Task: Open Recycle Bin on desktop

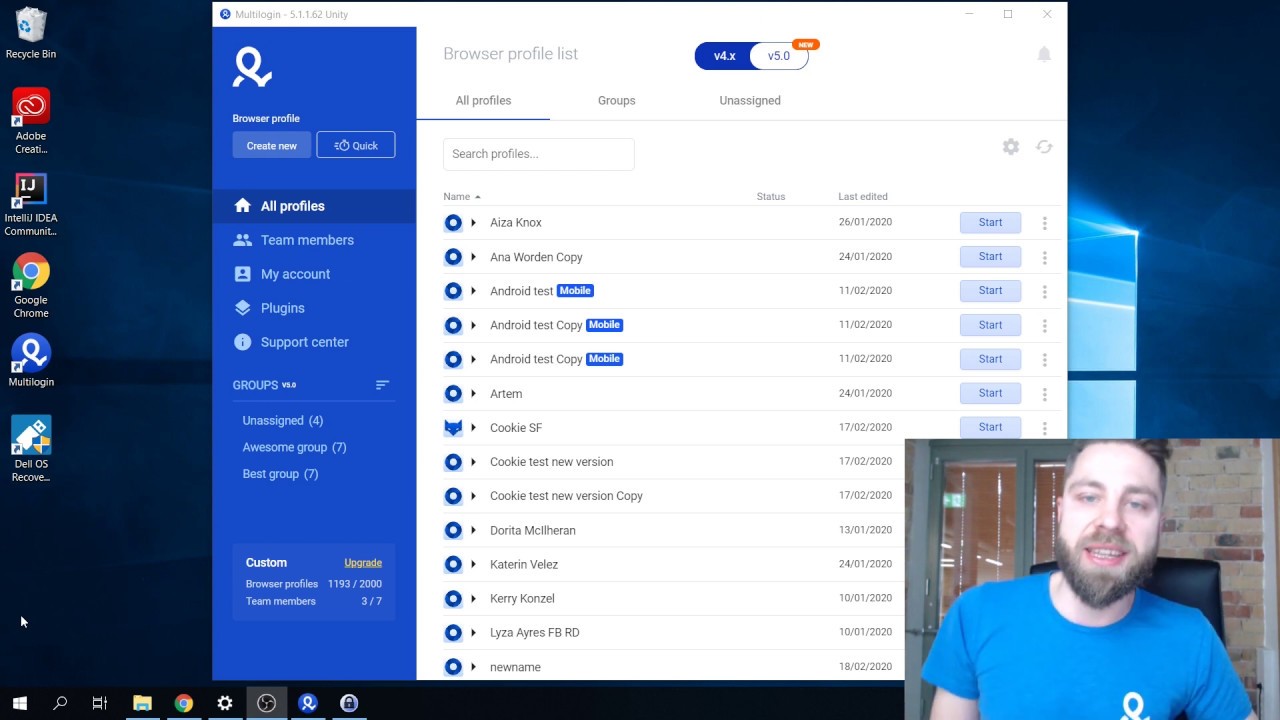Action: [31, 33]
